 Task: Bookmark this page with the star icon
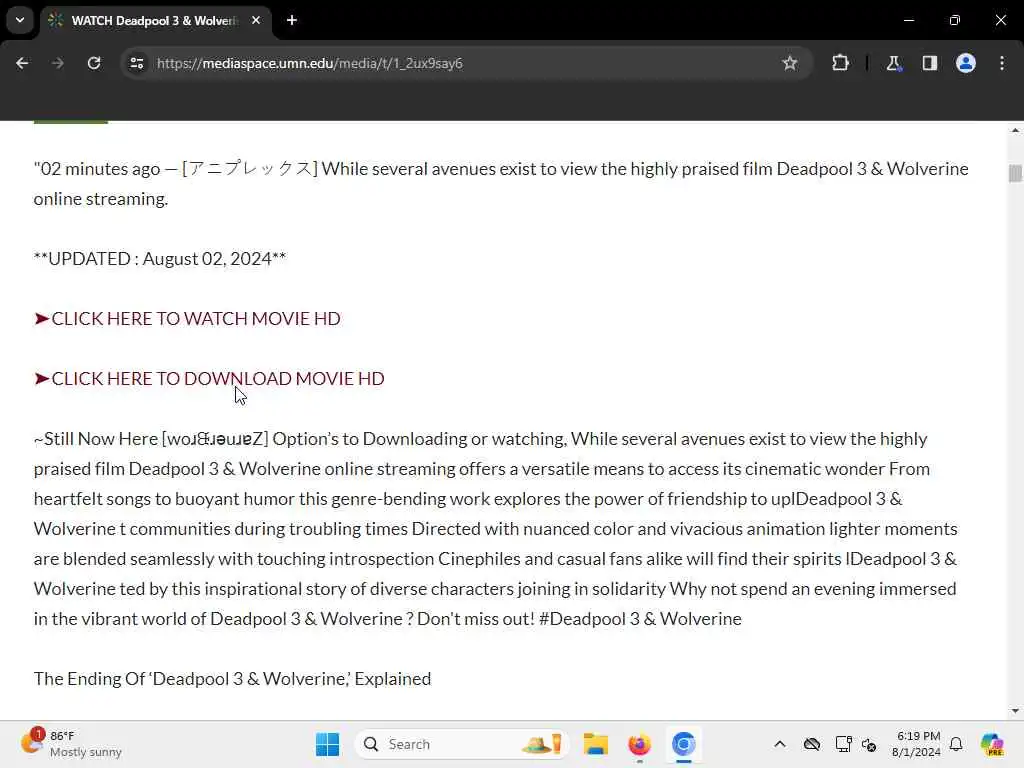(790, 63)
